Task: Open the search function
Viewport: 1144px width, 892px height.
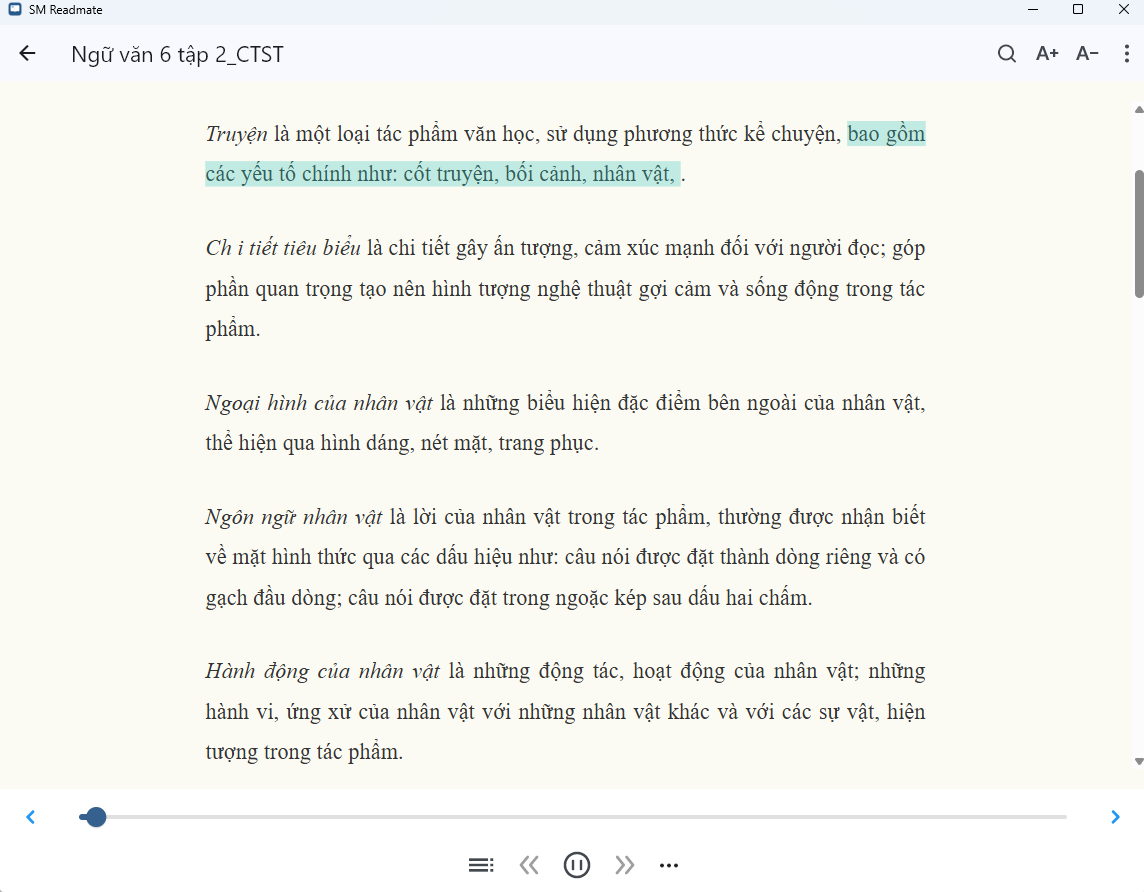Action: pos(1006,54)
